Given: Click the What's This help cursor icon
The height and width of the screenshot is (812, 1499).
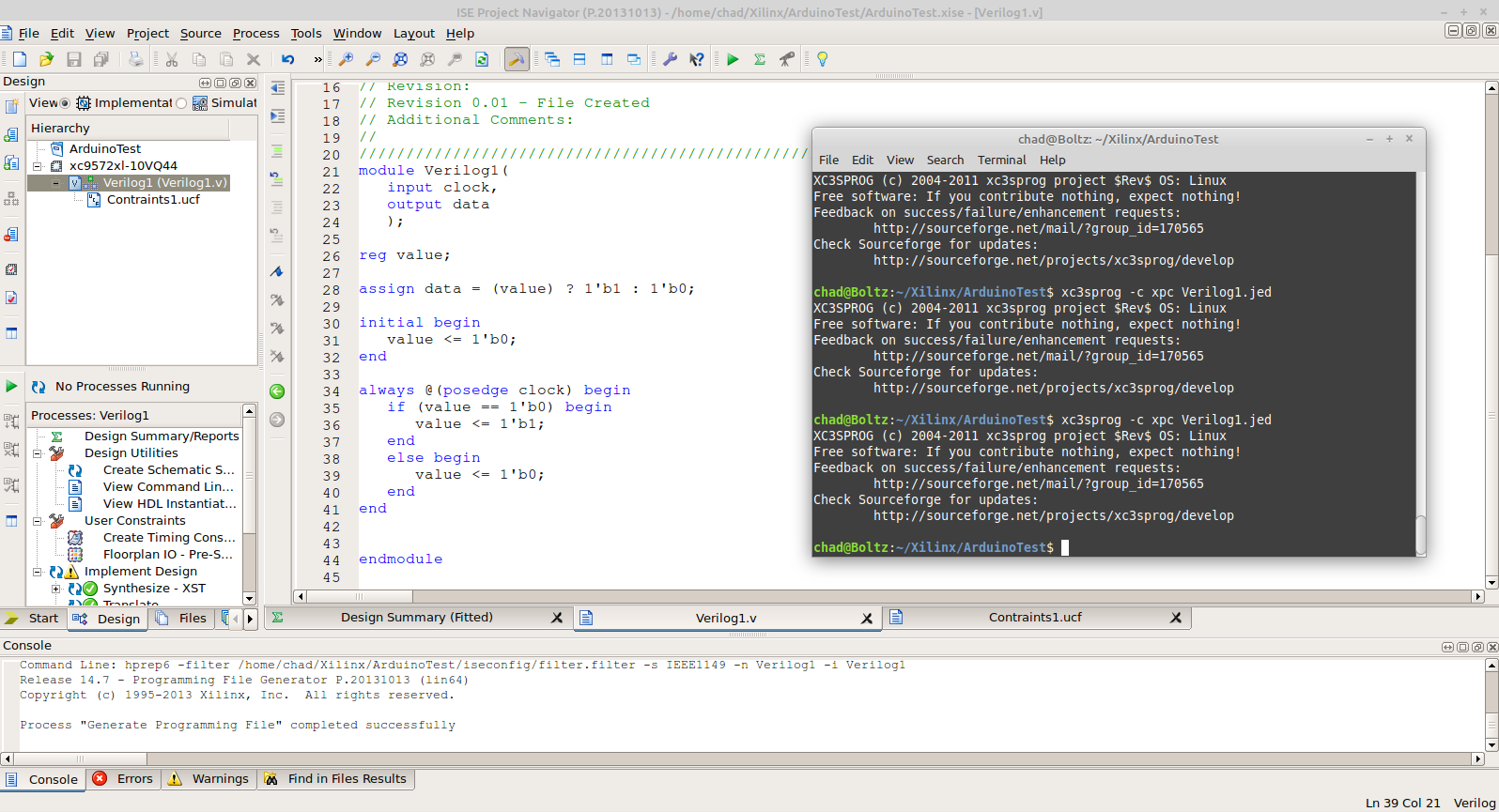Looking at the screenshot, I should tap(697, 59).
